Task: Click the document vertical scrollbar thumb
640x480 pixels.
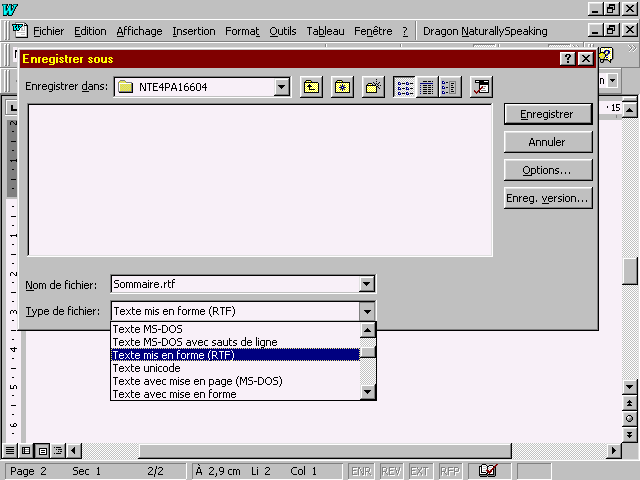Action: (x=630, y=271)
